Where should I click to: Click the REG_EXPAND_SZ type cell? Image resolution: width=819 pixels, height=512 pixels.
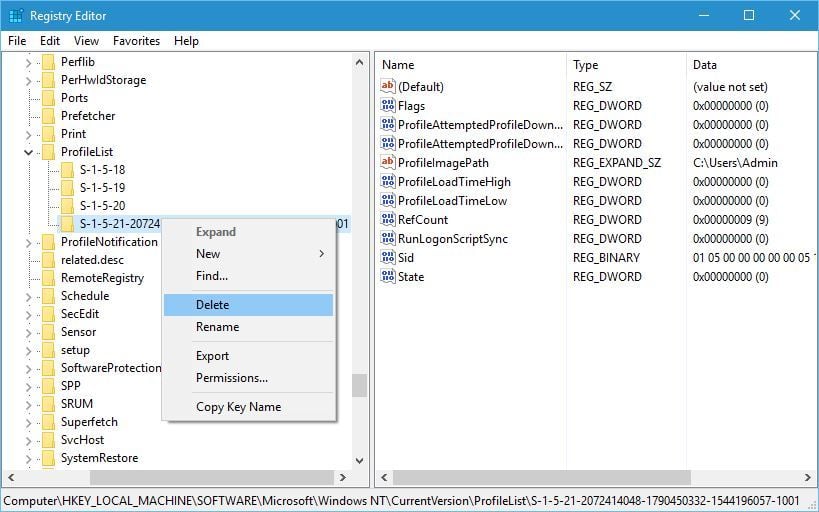(616, 162)
